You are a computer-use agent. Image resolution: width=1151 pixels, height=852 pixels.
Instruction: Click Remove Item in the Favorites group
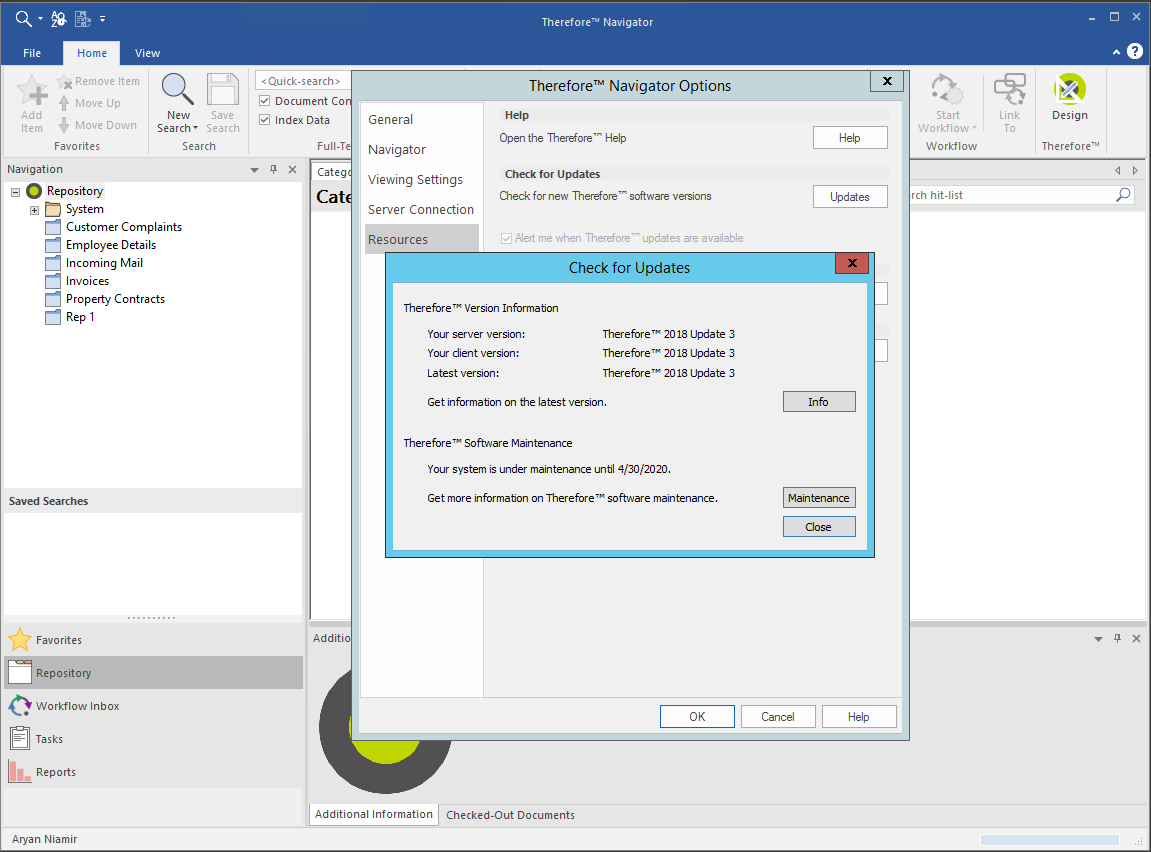tap(98, 81)
